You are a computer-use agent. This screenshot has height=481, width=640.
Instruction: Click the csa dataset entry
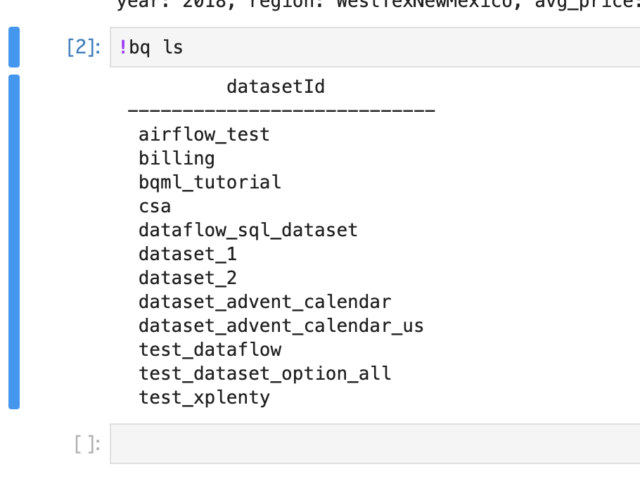[x=155, y=206]
